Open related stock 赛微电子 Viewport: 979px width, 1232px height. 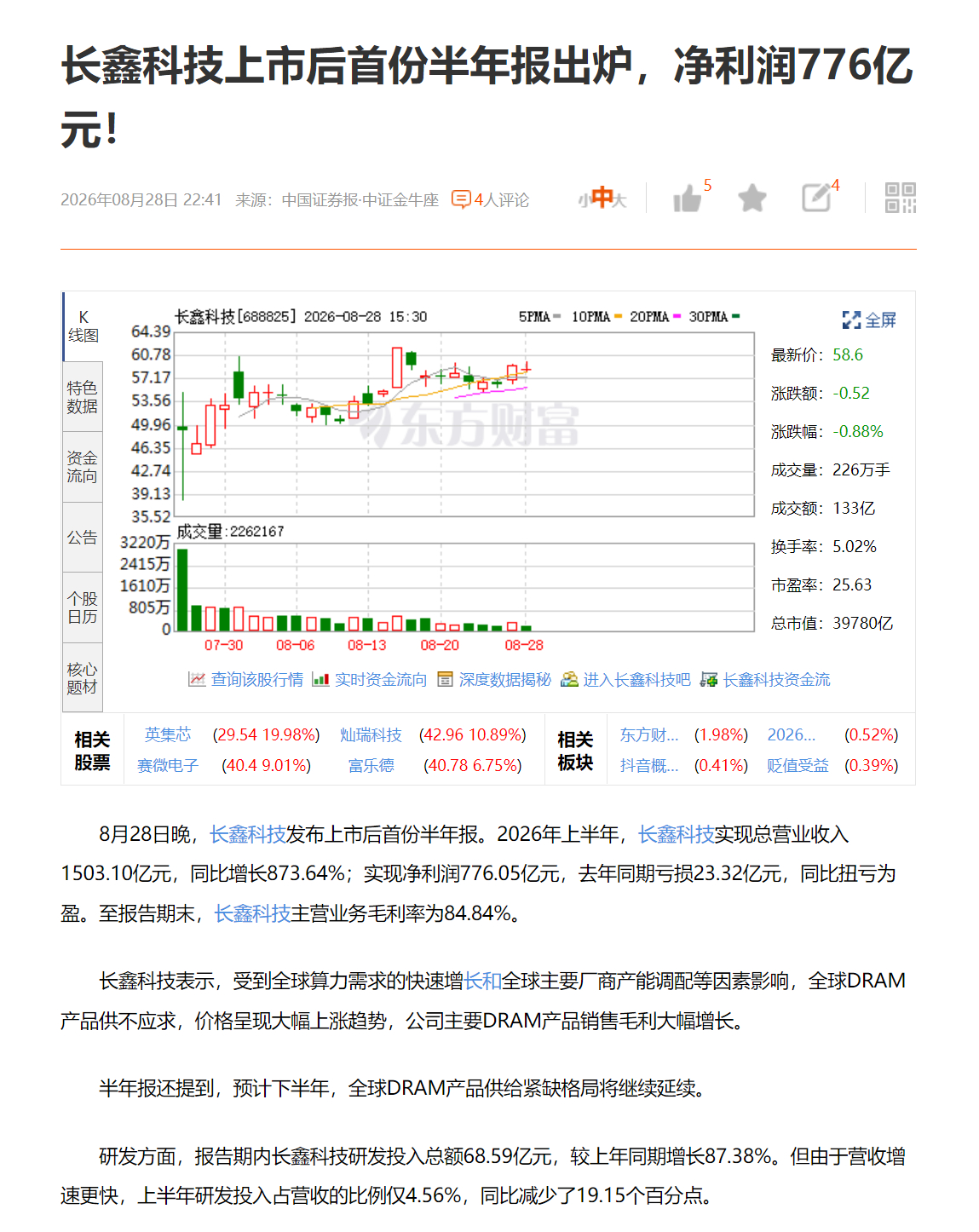coord(168,765)
